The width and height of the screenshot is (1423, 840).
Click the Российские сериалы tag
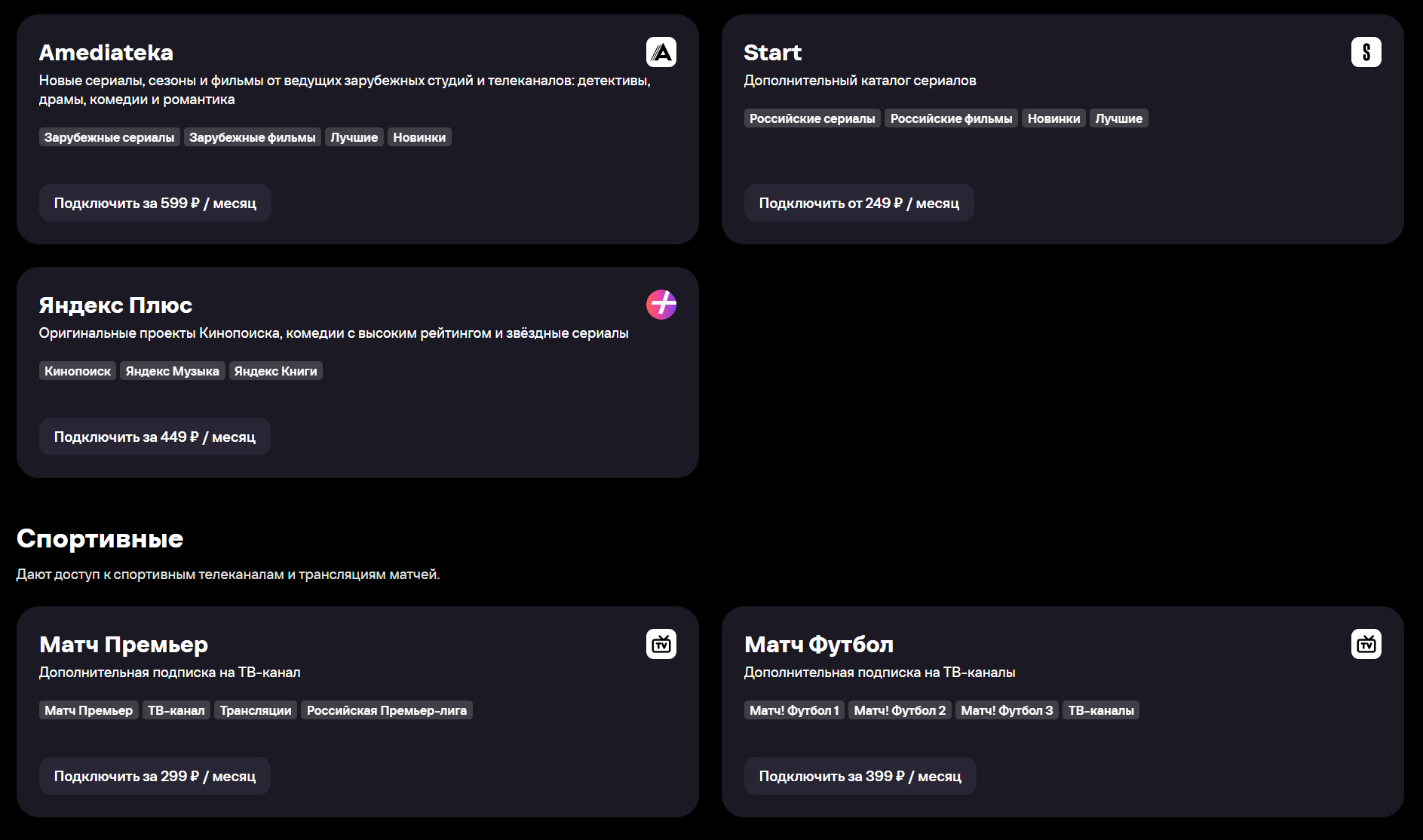point(812,118)
